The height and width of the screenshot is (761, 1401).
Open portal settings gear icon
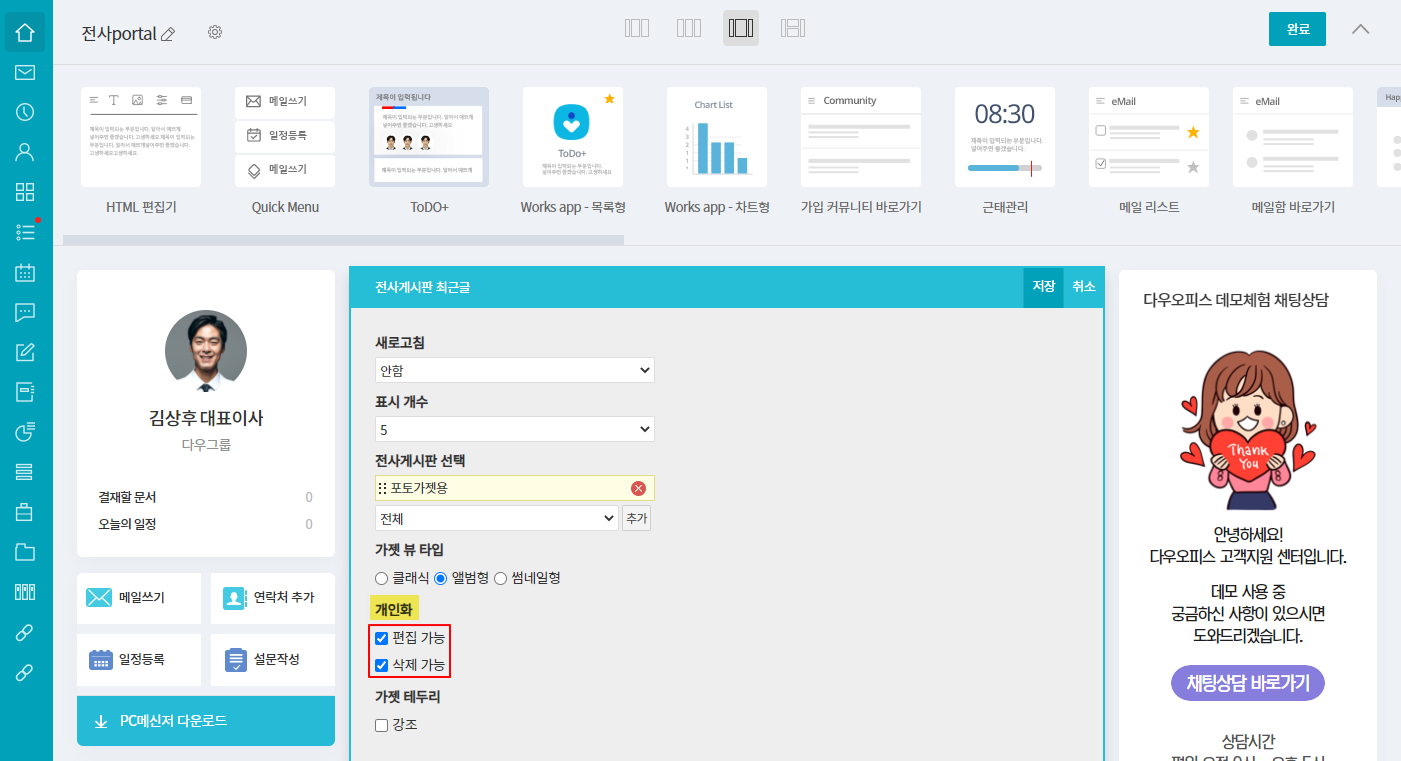[x=215, y=32]
